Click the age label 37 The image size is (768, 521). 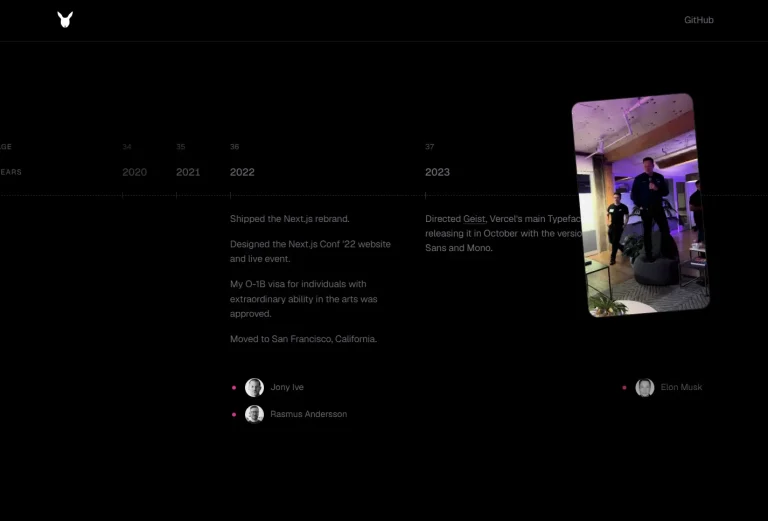[x=430, y=147]
